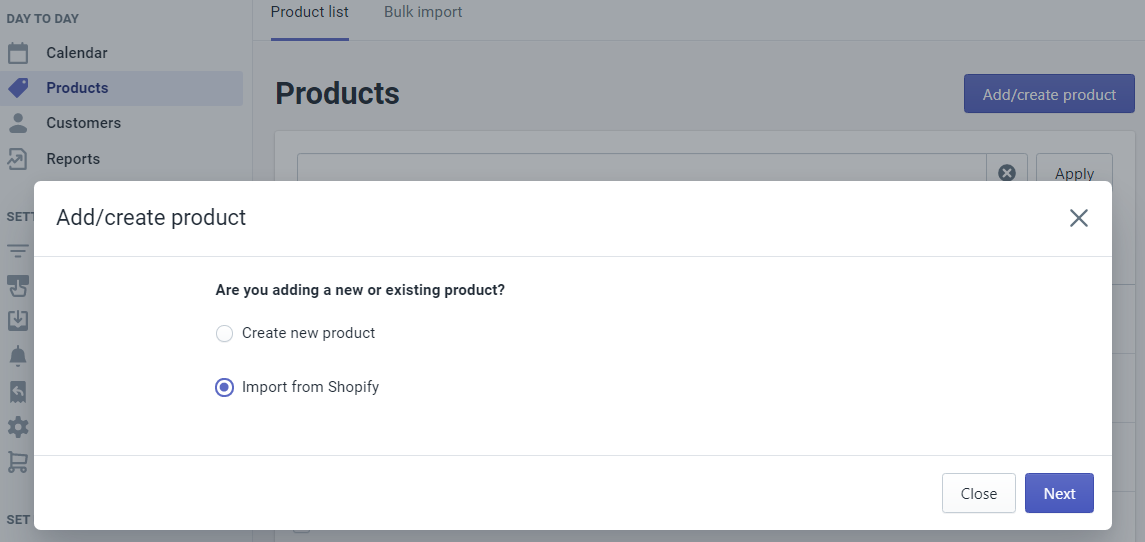This screenshot has width=1145, height=542.
Task: Clear the search field with X icon
Action: (x=1007, y=173)
